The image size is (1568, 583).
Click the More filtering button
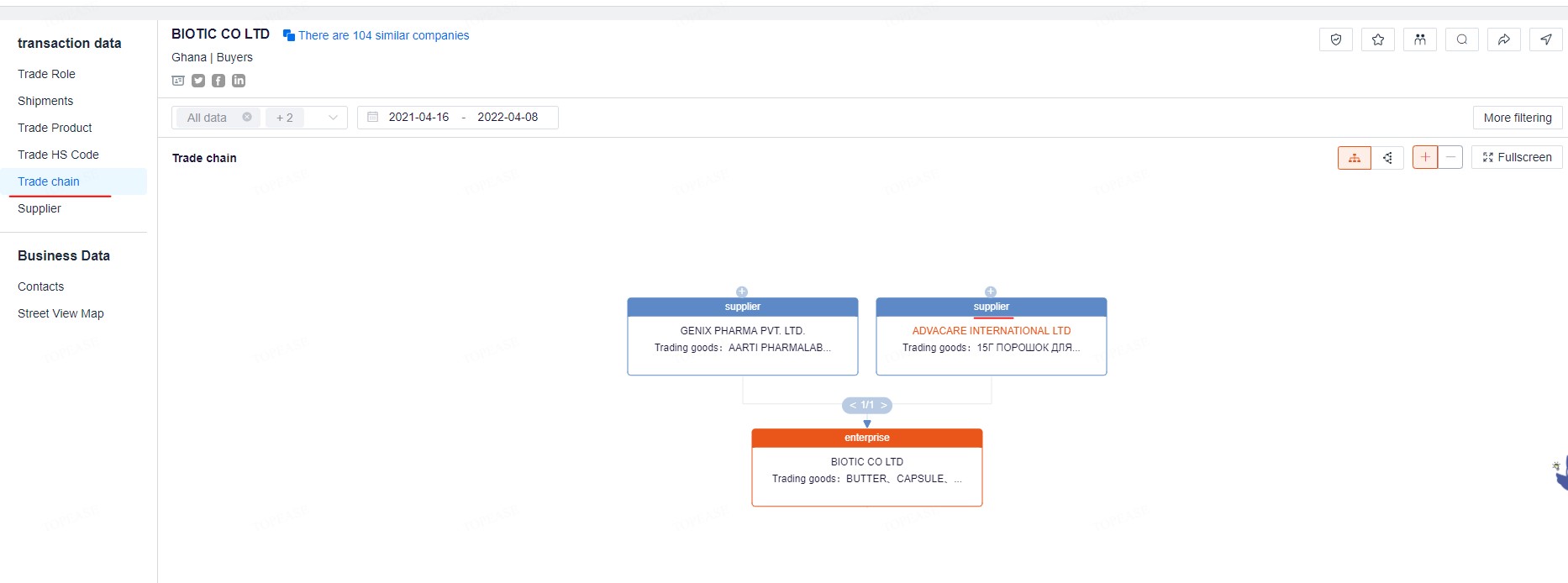click(x=1518, y=118)
